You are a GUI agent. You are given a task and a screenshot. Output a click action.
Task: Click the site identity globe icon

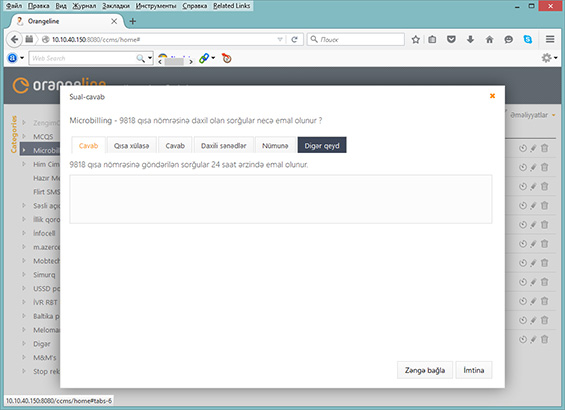click(45, 40)
